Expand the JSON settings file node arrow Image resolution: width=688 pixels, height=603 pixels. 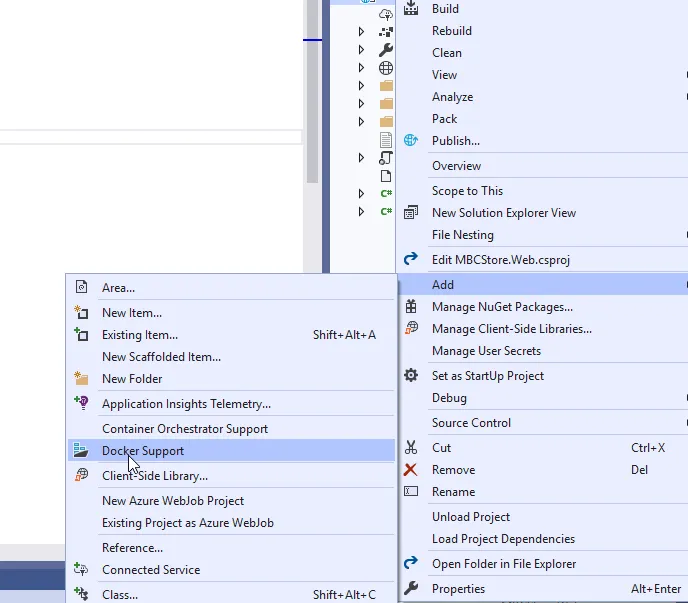pyautogui.click(x=361, y=158)
